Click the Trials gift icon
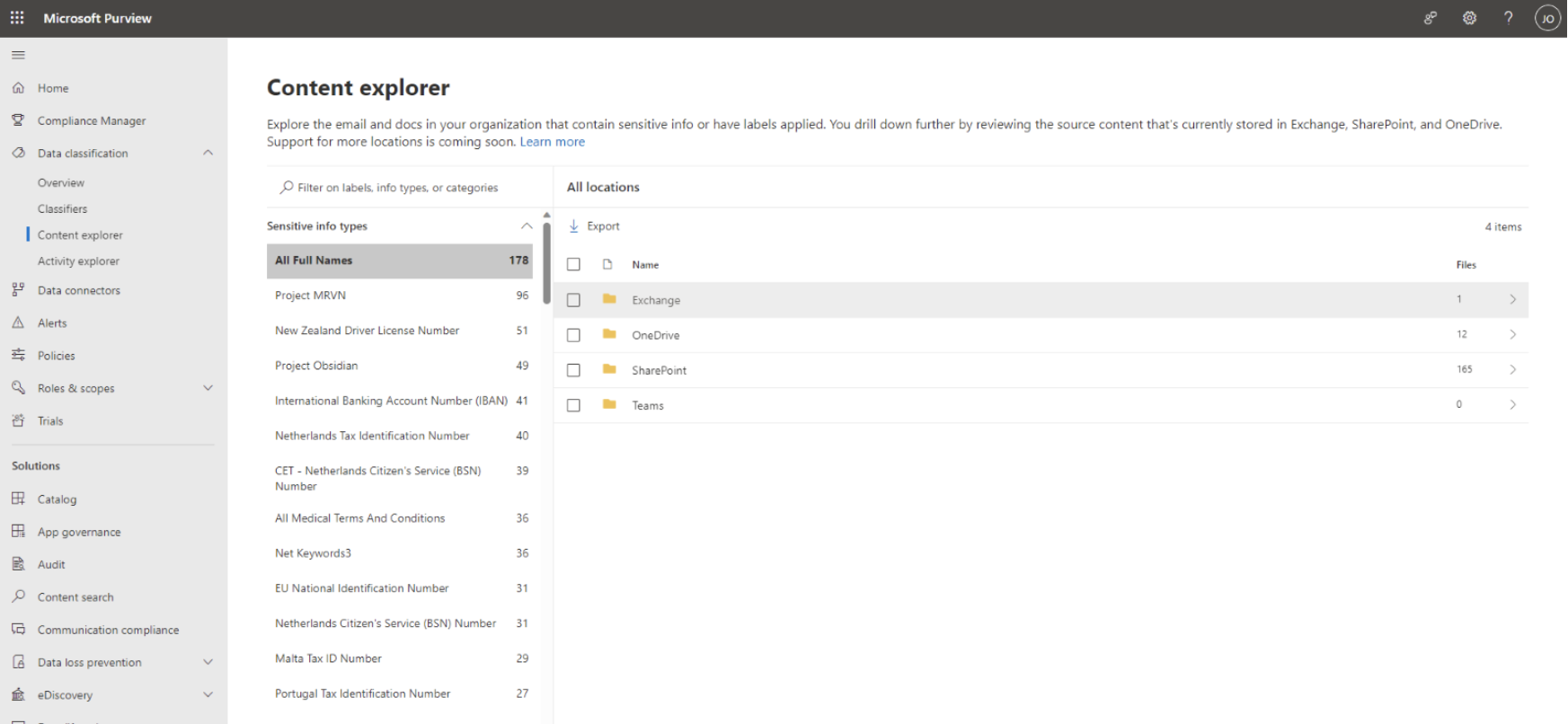 click(18, 420)
